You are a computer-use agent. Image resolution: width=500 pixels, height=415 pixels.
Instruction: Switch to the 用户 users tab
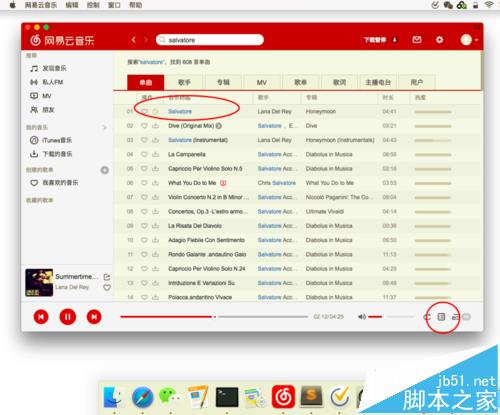[x=417, y=82]
